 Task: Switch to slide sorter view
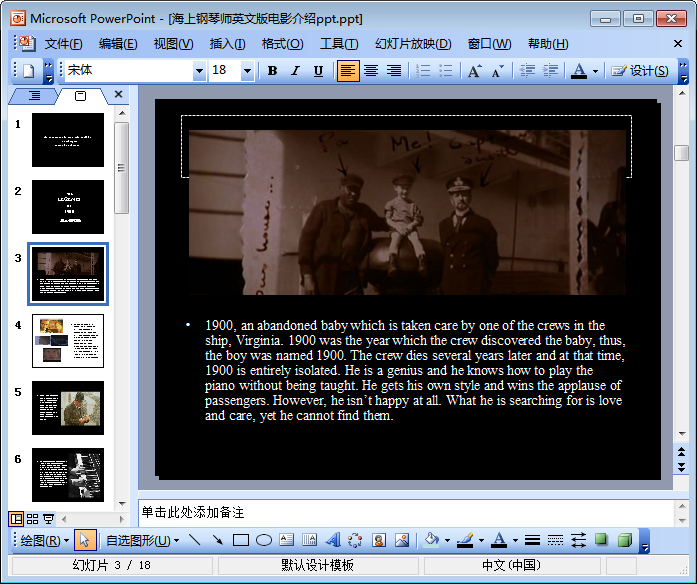tap(32, 519)
